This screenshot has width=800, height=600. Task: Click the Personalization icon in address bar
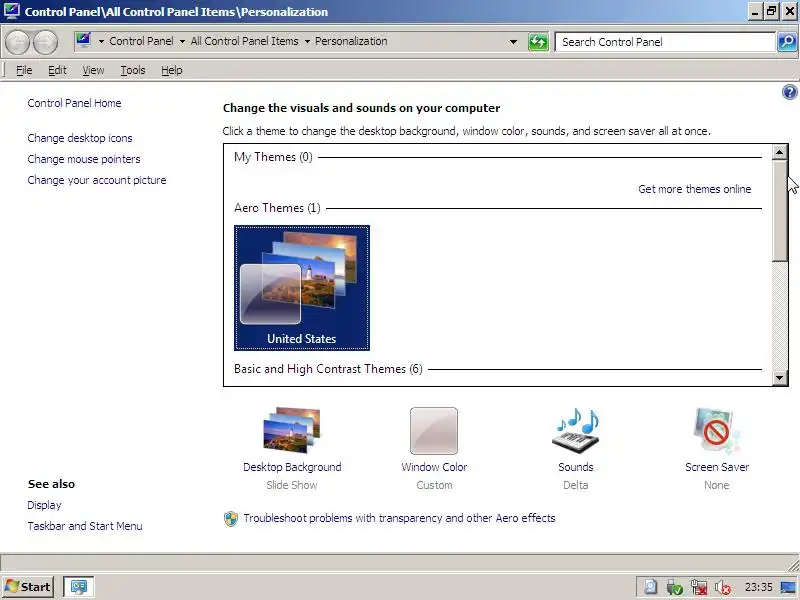pyautogui.click(x=83, y=40)
